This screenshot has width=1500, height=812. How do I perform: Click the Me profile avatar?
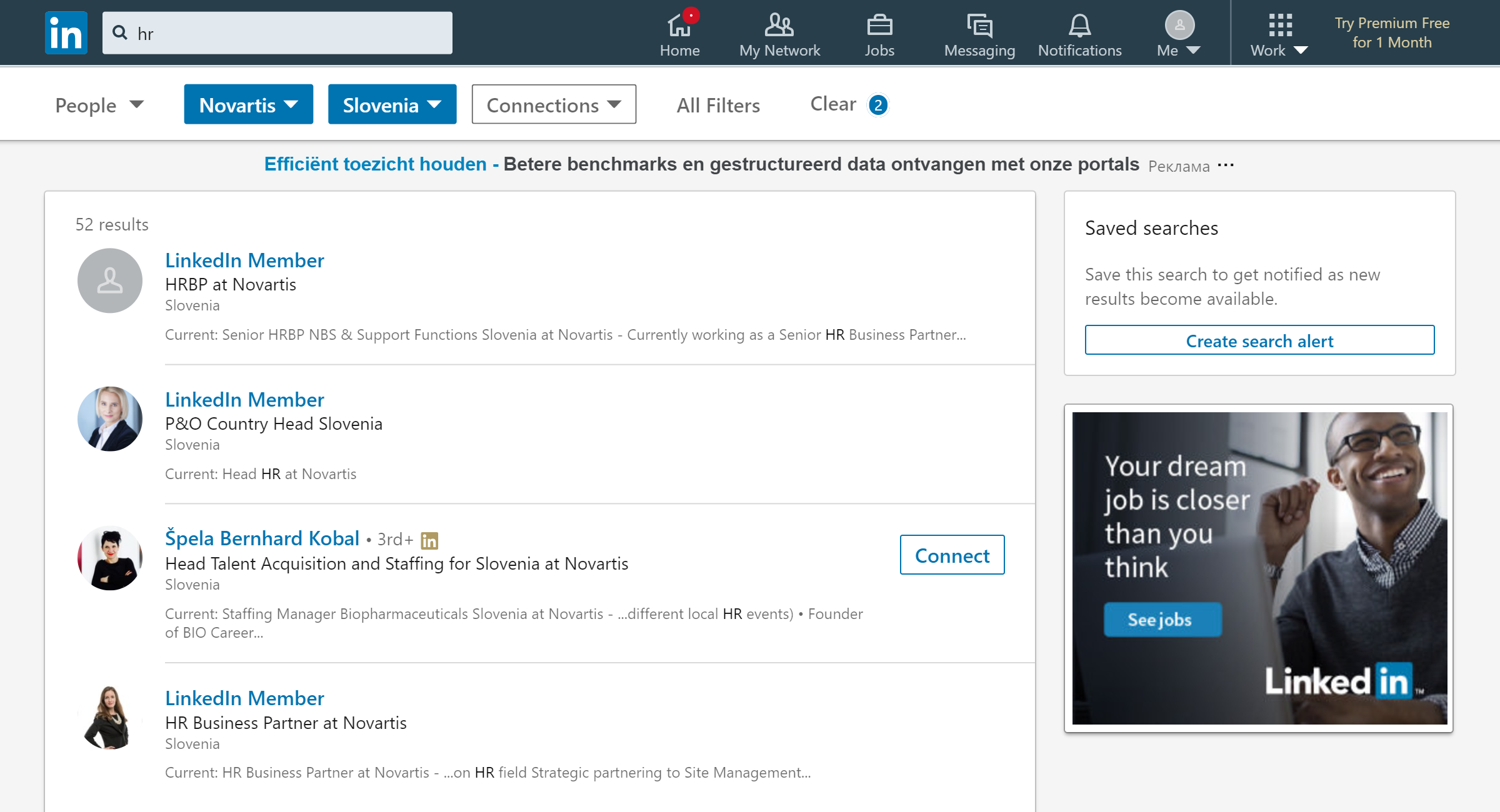[x=1179, y=25]
